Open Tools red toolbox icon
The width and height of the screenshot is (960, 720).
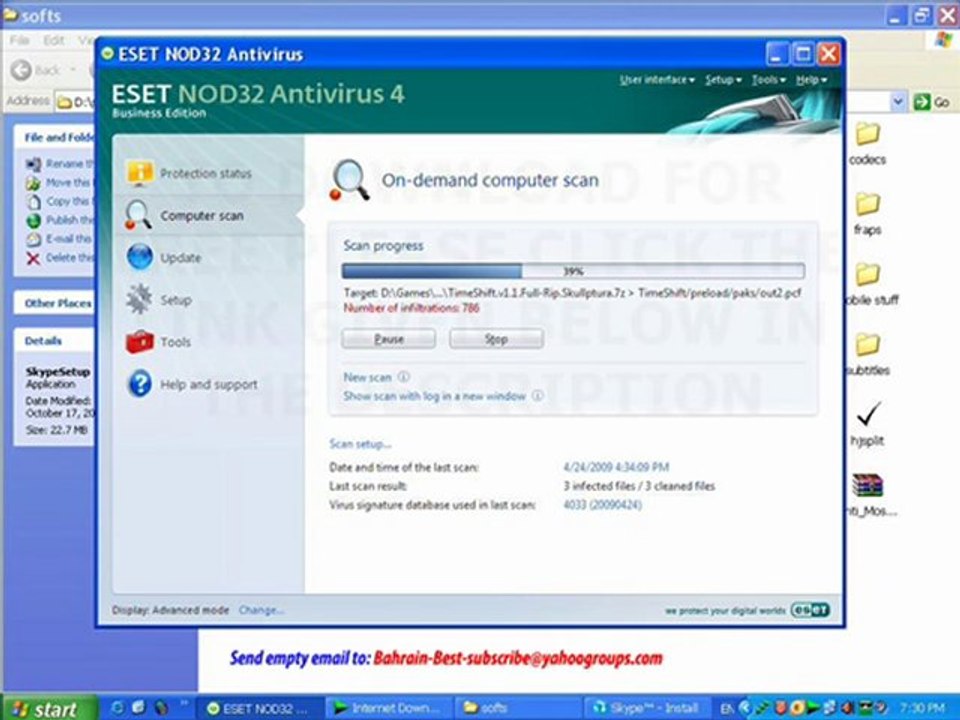tap(140, 342)
